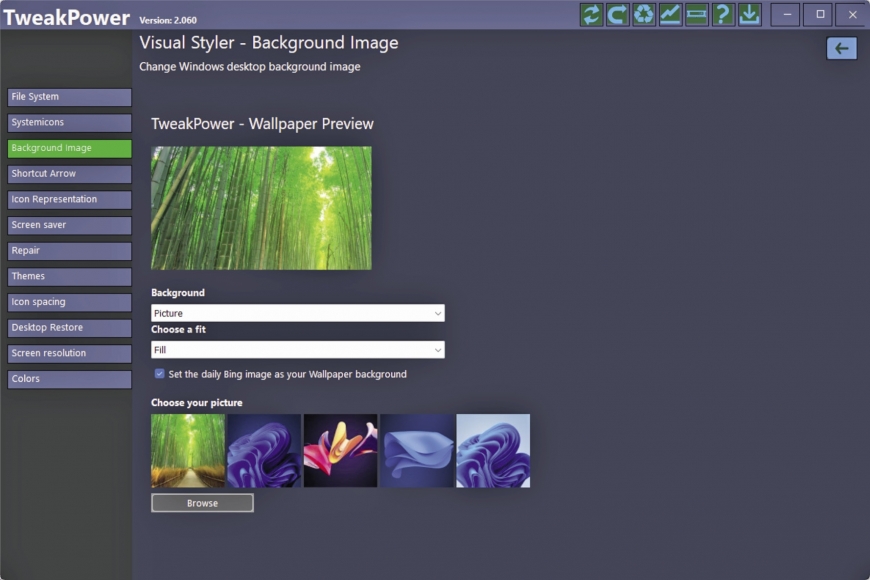Go back using the left arrow button
Image resolution: width=870 pixels, height=580 pixels.
pos(842,48)
